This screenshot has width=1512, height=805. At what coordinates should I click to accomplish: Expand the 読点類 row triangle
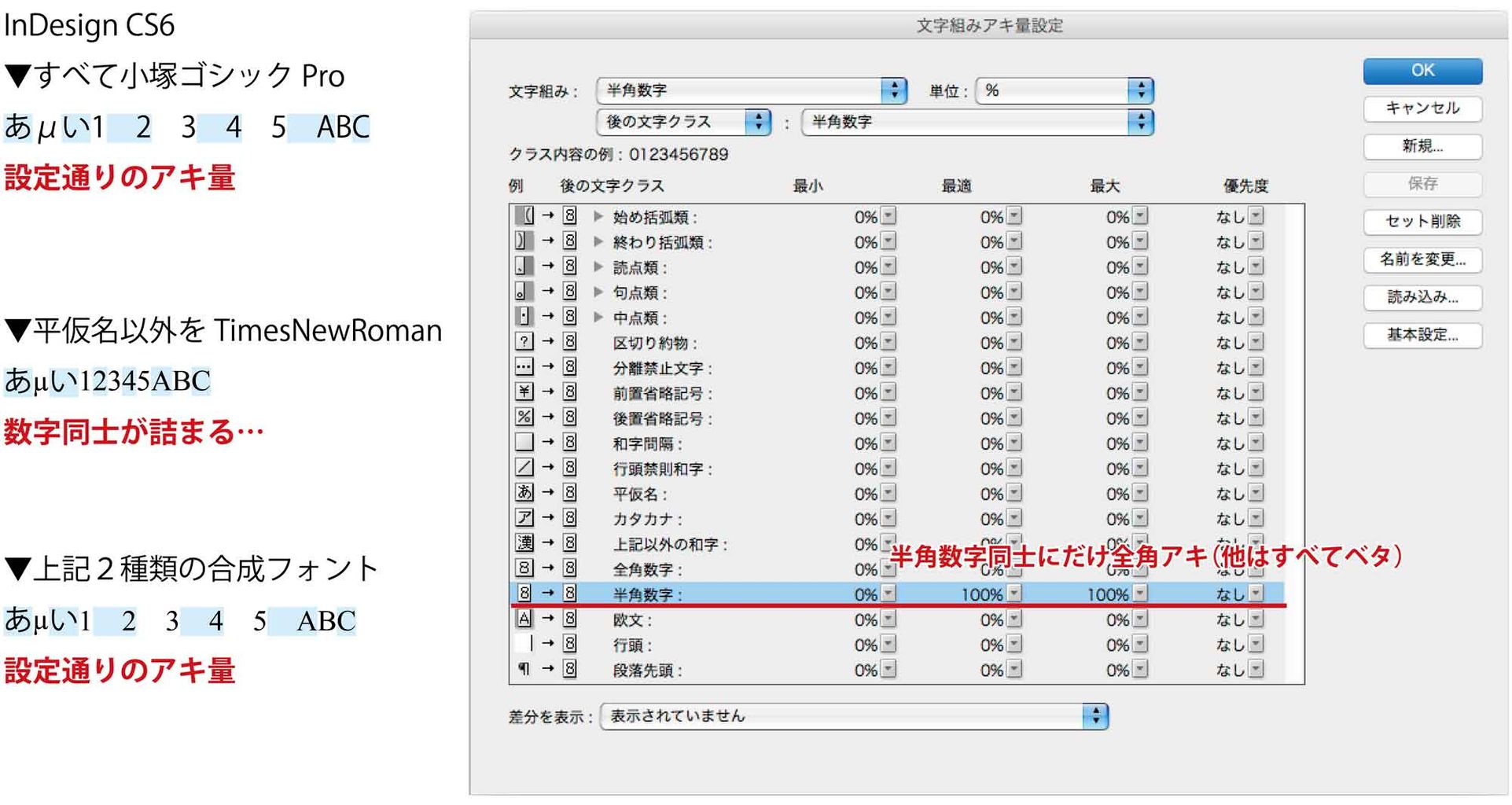pyautogui.click(x=598, y=266)
